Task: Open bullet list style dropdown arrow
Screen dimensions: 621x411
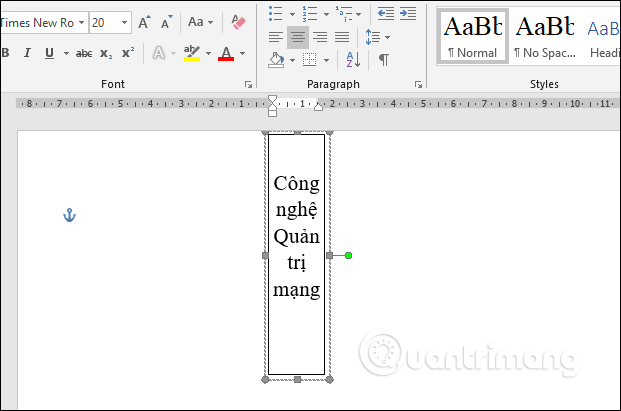Action: (x=292, y=14)
